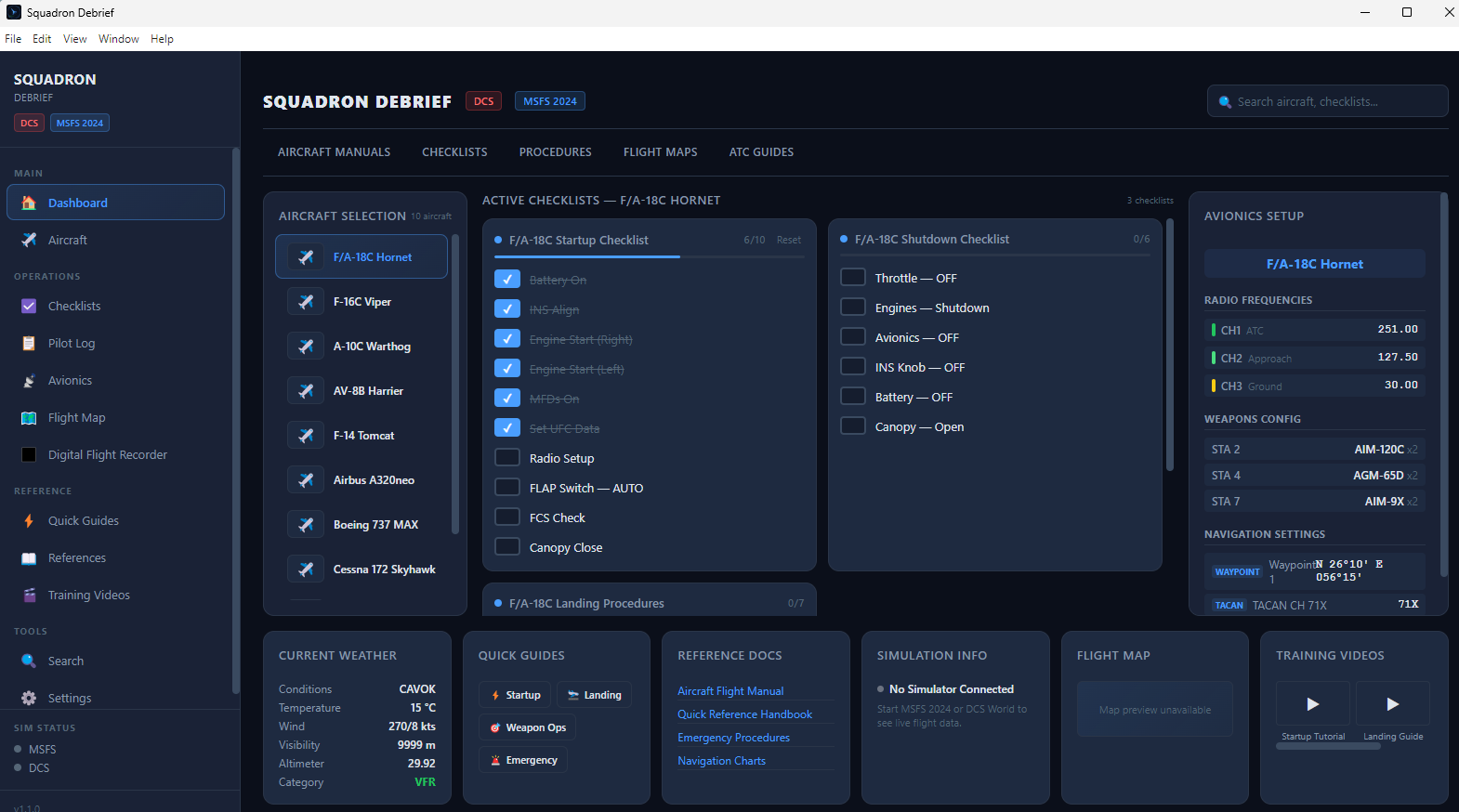Screen dimensions: 1459x812
Task: Open the Weapon Ops quick guide
Action: coord(528,728)
